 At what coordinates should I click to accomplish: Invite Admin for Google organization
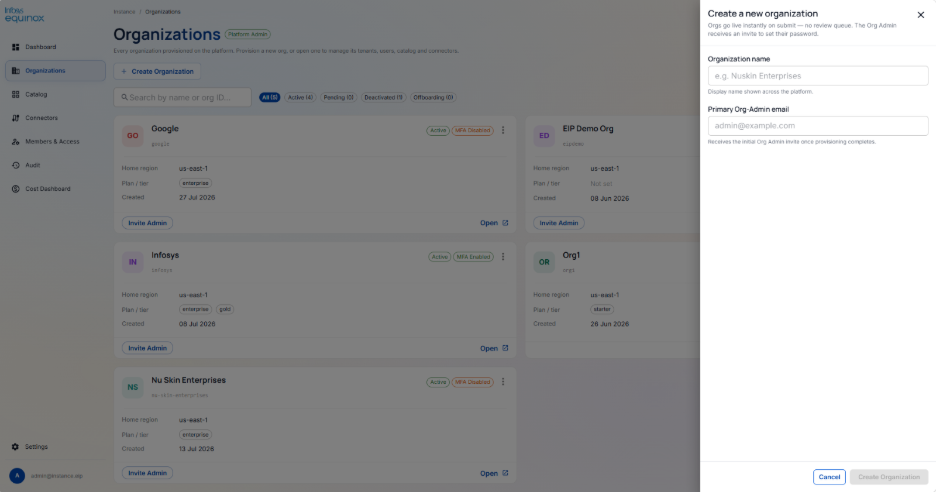[147, 223]
